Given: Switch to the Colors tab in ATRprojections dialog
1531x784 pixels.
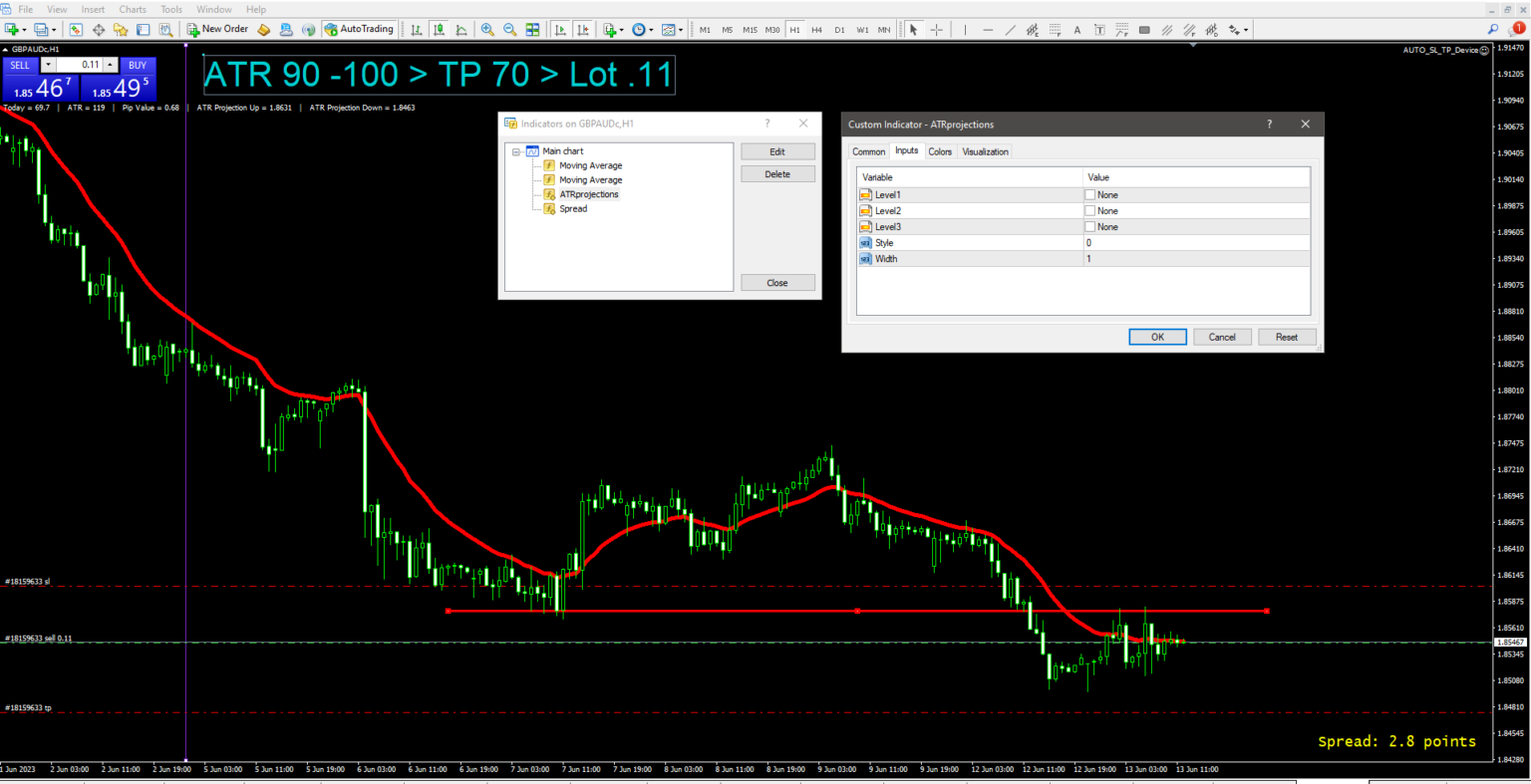Looking at the screenshot, I should click(940, 151).
